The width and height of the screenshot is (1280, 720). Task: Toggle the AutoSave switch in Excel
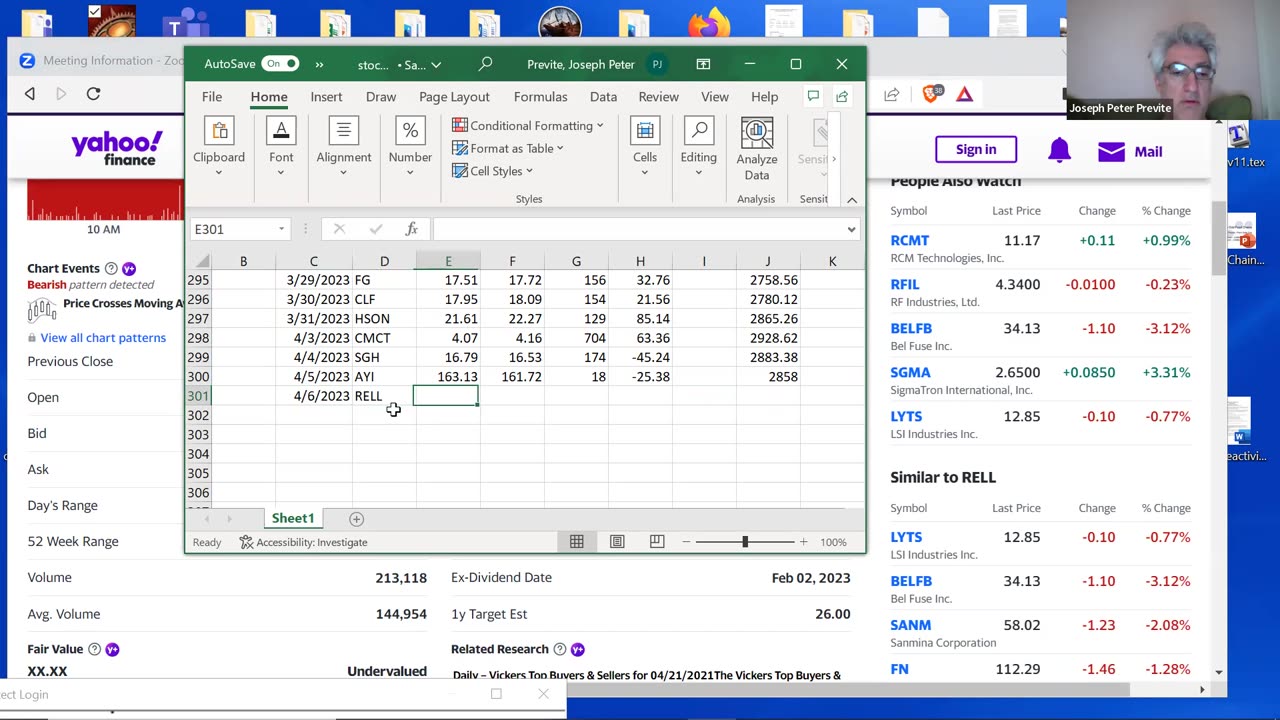(280, 64)
